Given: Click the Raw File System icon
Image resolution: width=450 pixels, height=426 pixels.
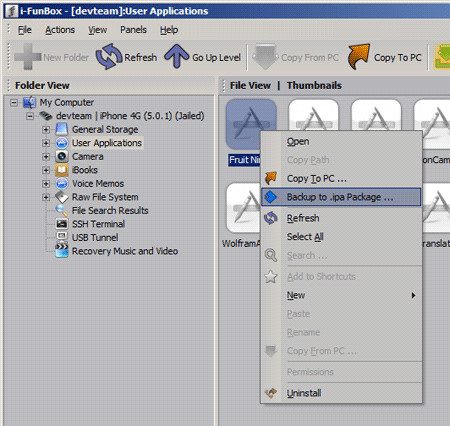Looking at the screenshot, I should coord(62,197).
